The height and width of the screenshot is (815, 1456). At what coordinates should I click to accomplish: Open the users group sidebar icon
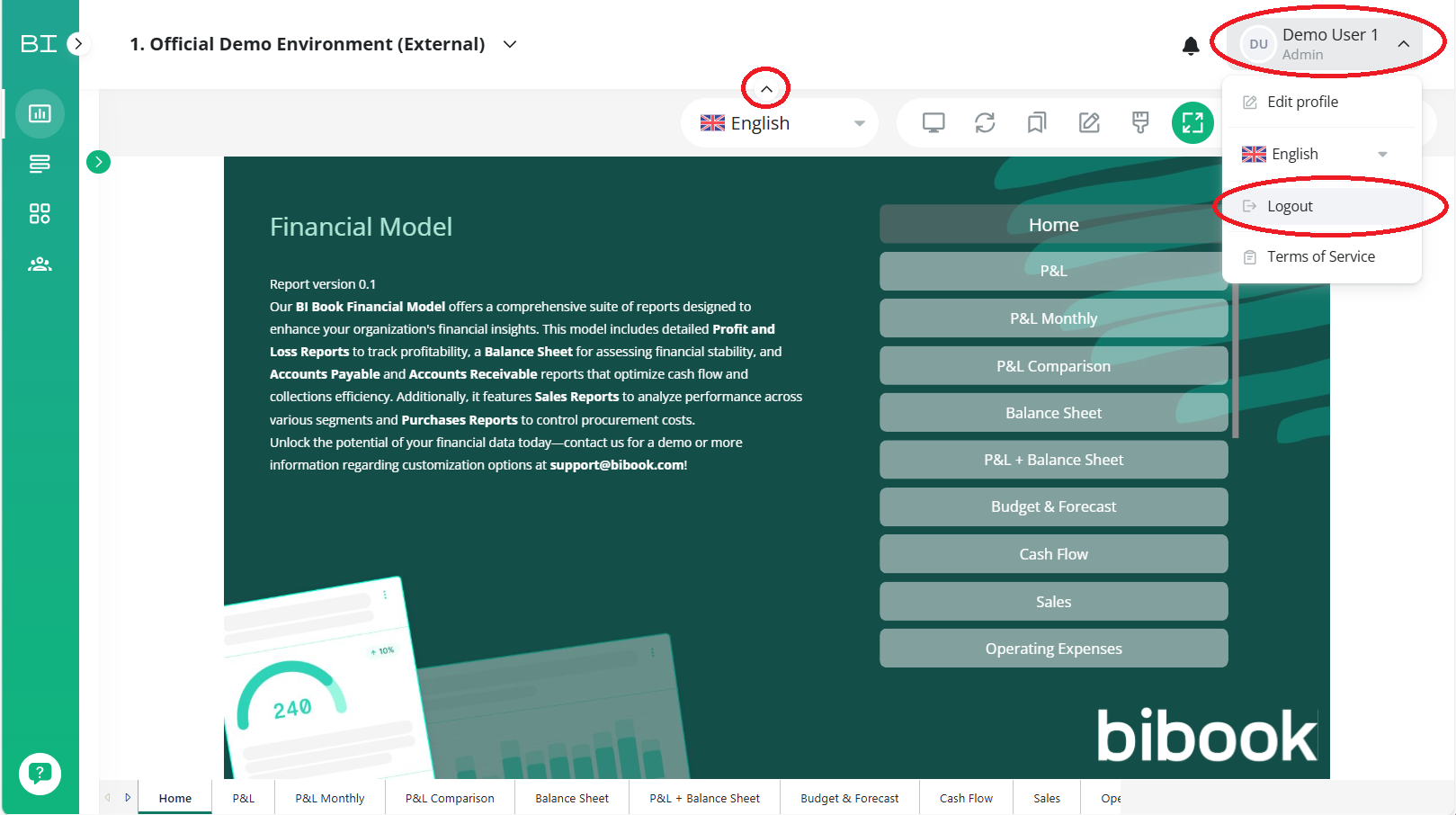[x=40, y=264]
